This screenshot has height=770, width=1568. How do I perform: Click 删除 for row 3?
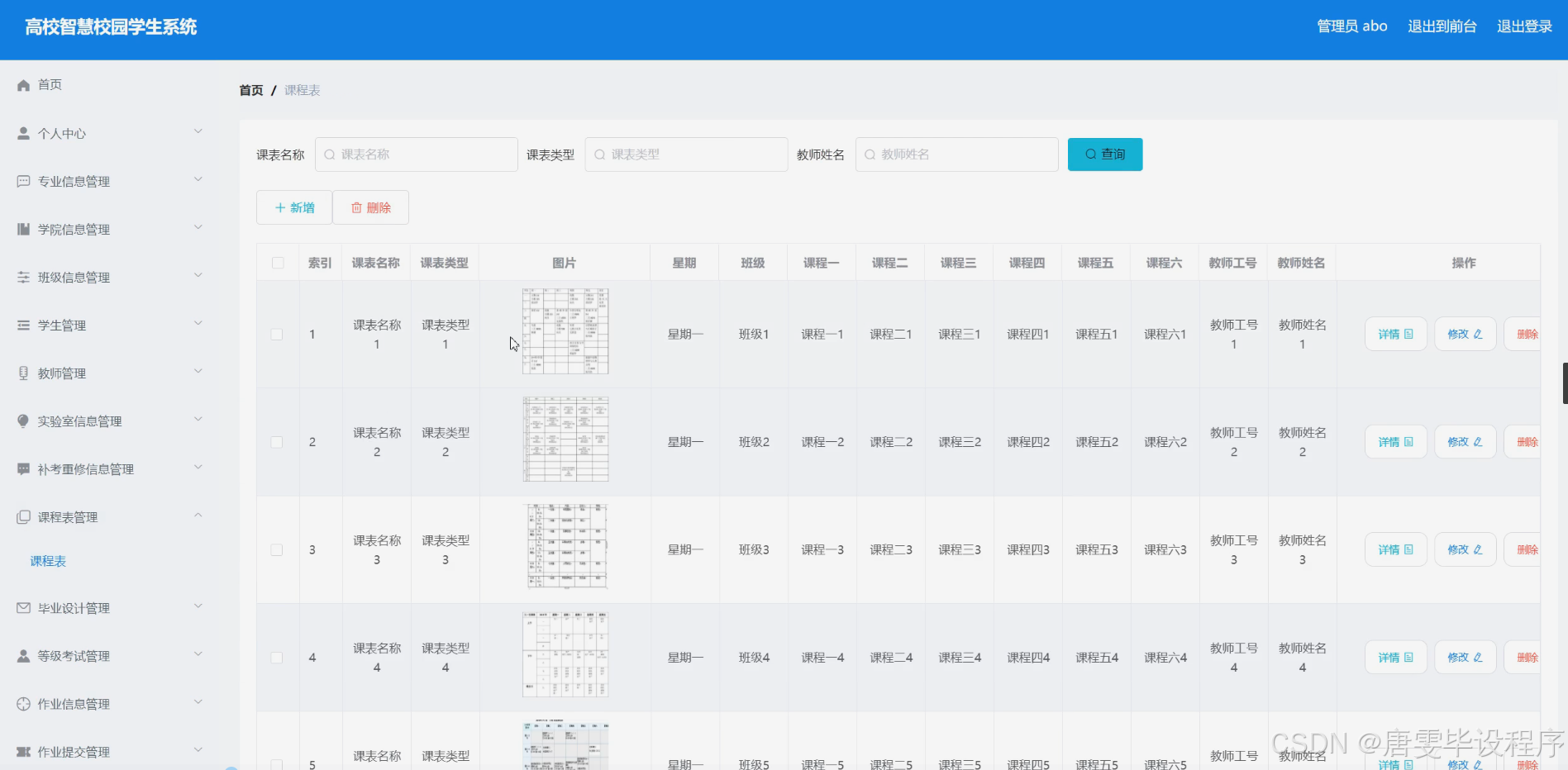[1523, 550]
